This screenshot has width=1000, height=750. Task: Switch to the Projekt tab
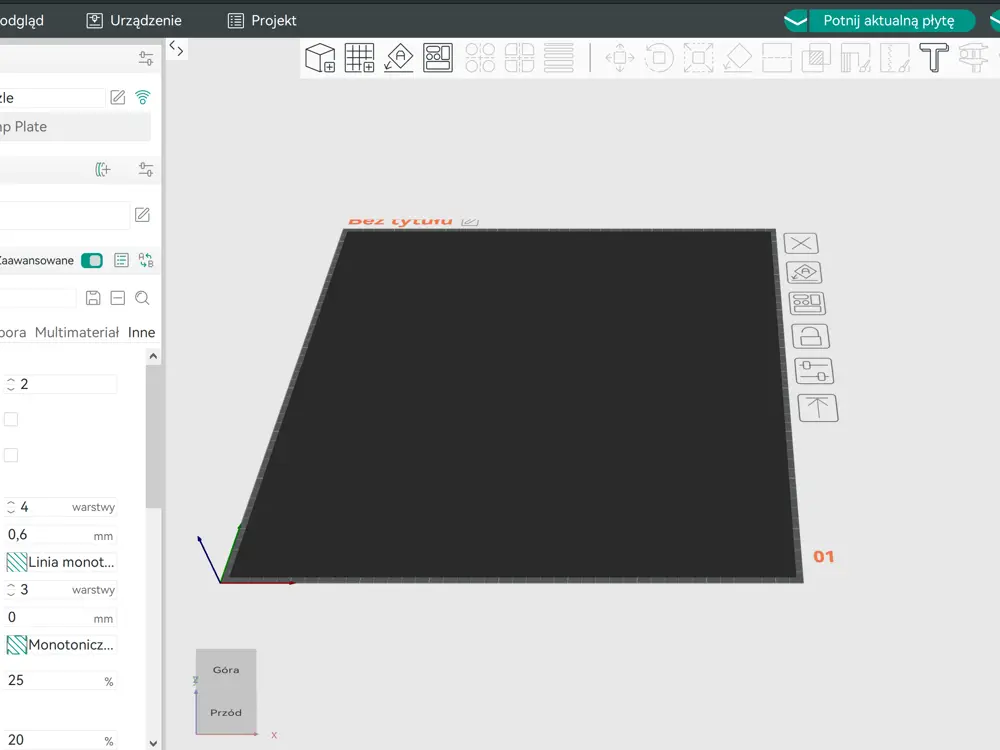[262, 20]
